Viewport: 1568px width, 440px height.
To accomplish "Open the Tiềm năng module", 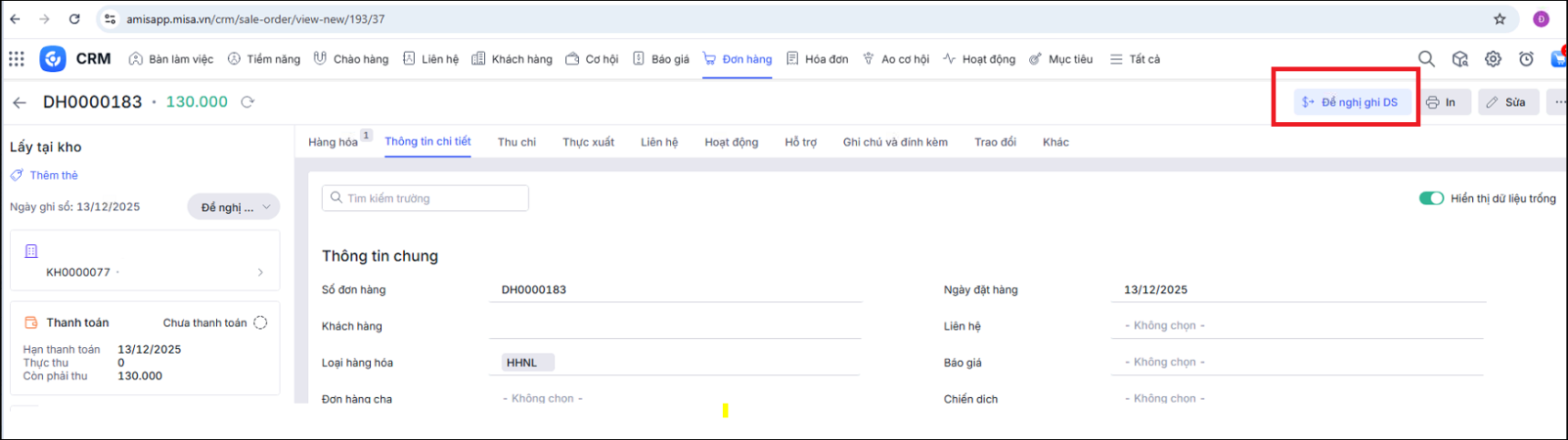I will point(263,59).
